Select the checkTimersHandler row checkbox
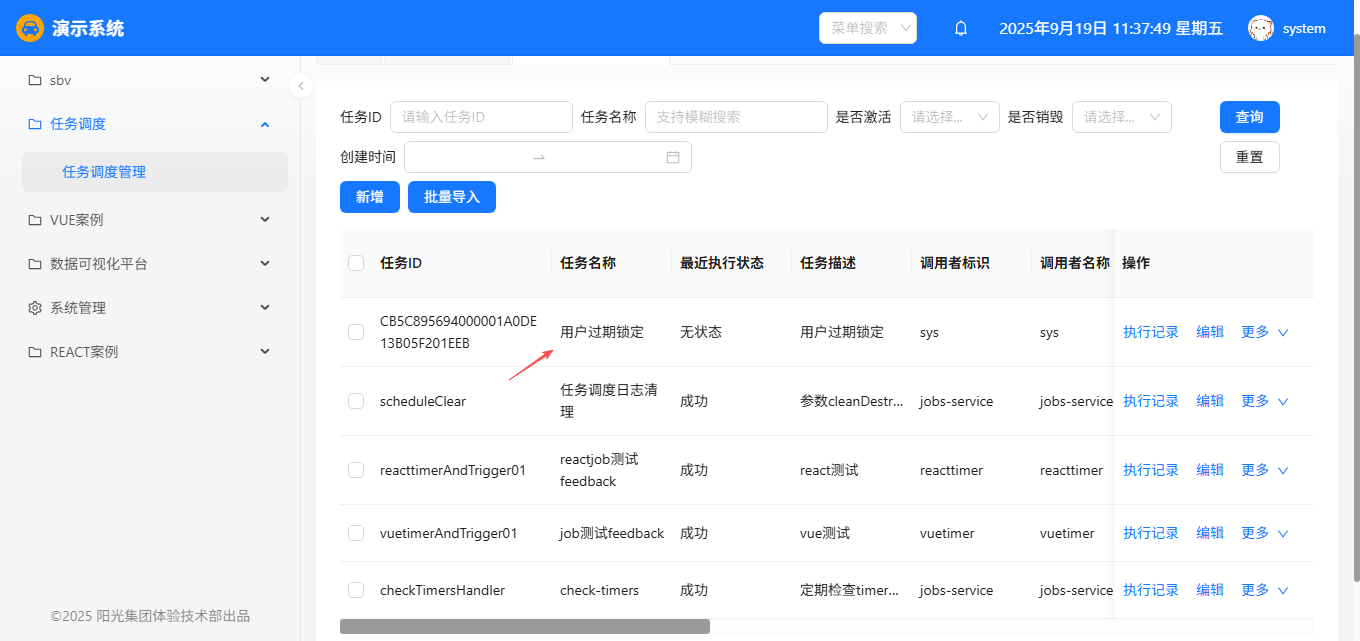Screen dimensions: 1360x641 pyautogui.click(x=356, y=590)
